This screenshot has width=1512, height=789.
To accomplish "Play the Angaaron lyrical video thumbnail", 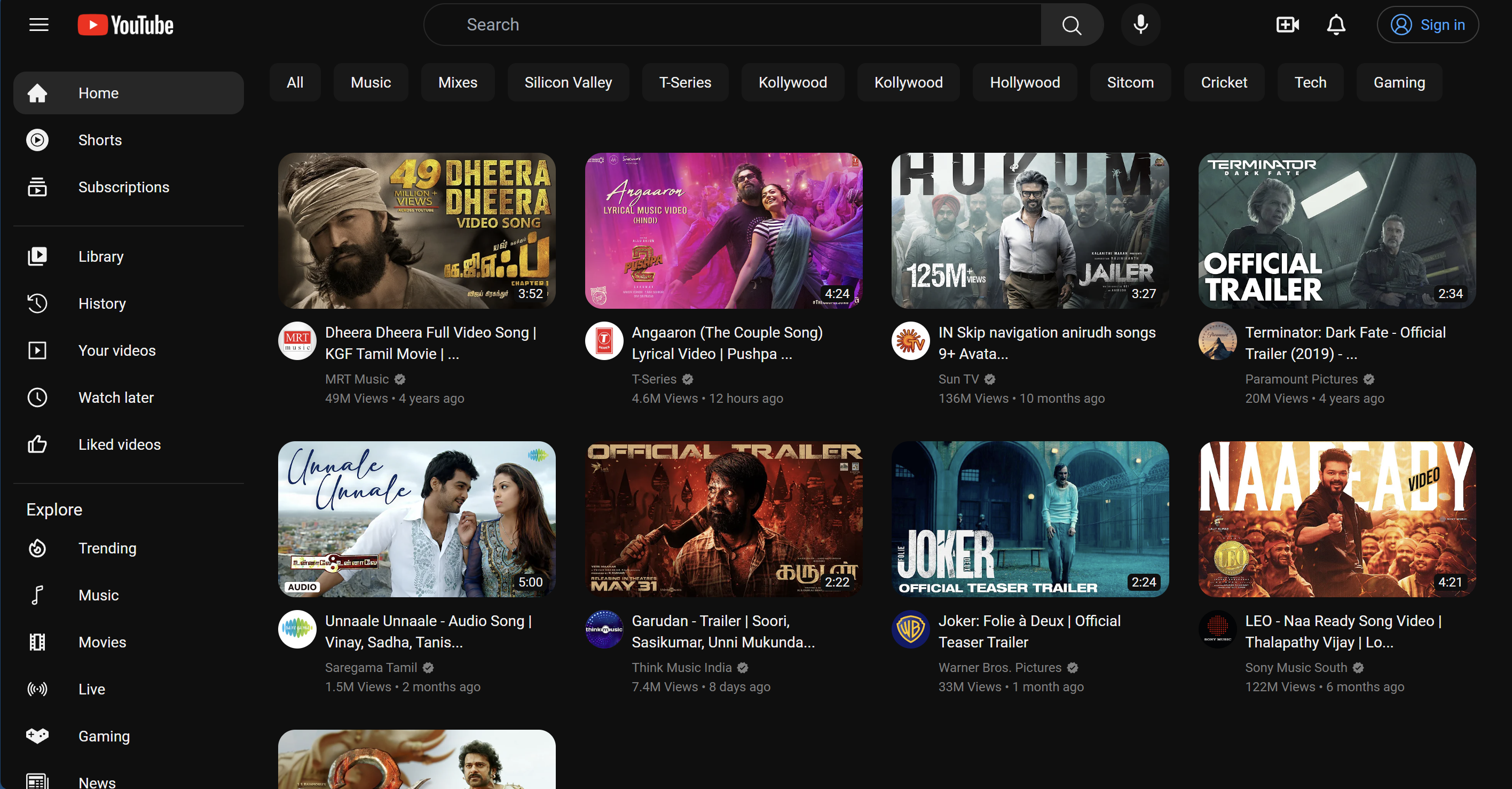I will coord(724,231).
